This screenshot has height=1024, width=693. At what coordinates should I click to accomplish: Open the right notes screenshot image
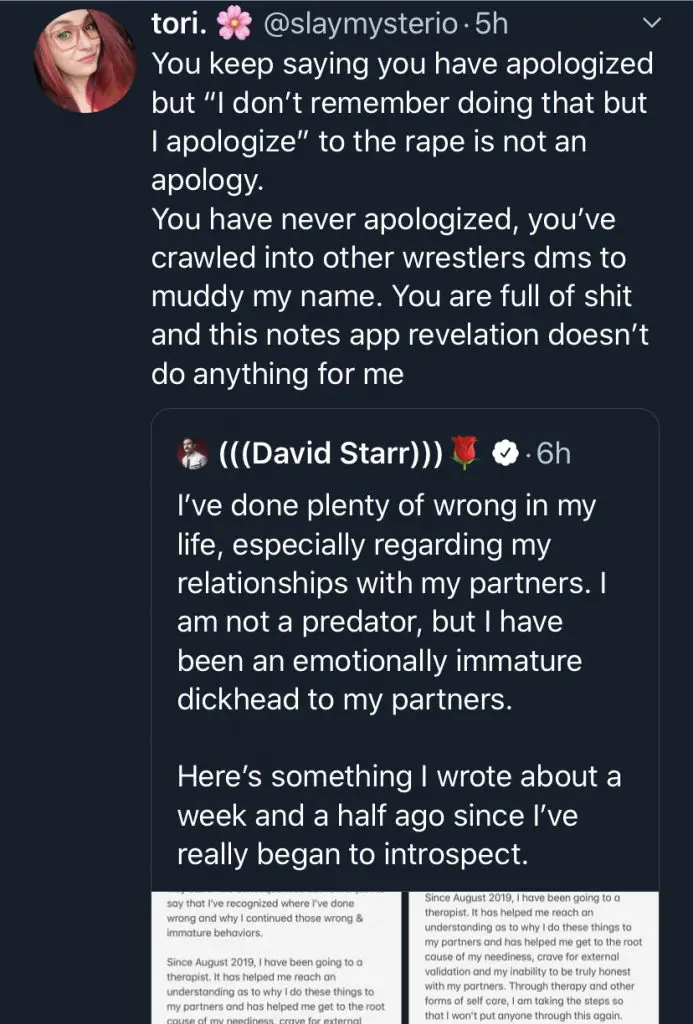pos(535,957)
